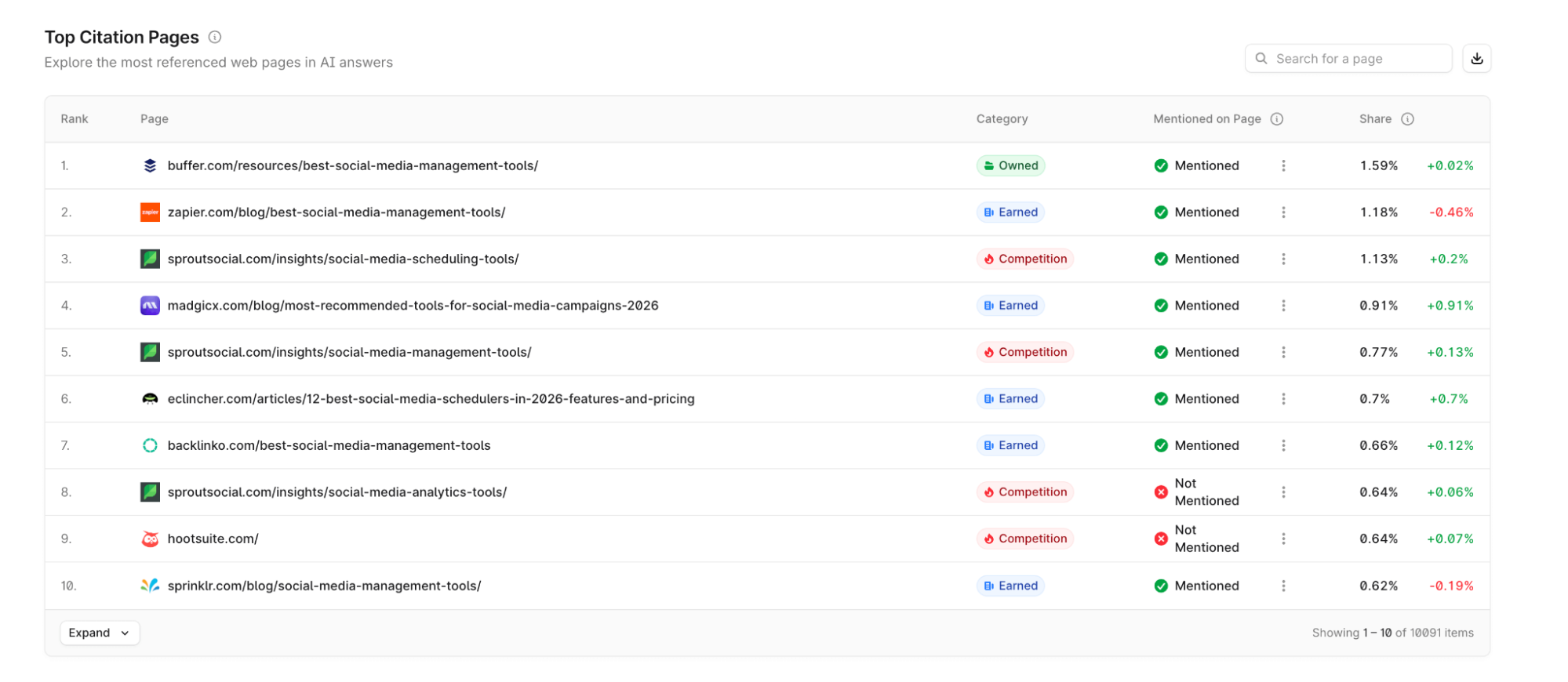This screenshot has width=1568, height=682.
Task: Click the Page column header
Action: [x=155, y=119]
